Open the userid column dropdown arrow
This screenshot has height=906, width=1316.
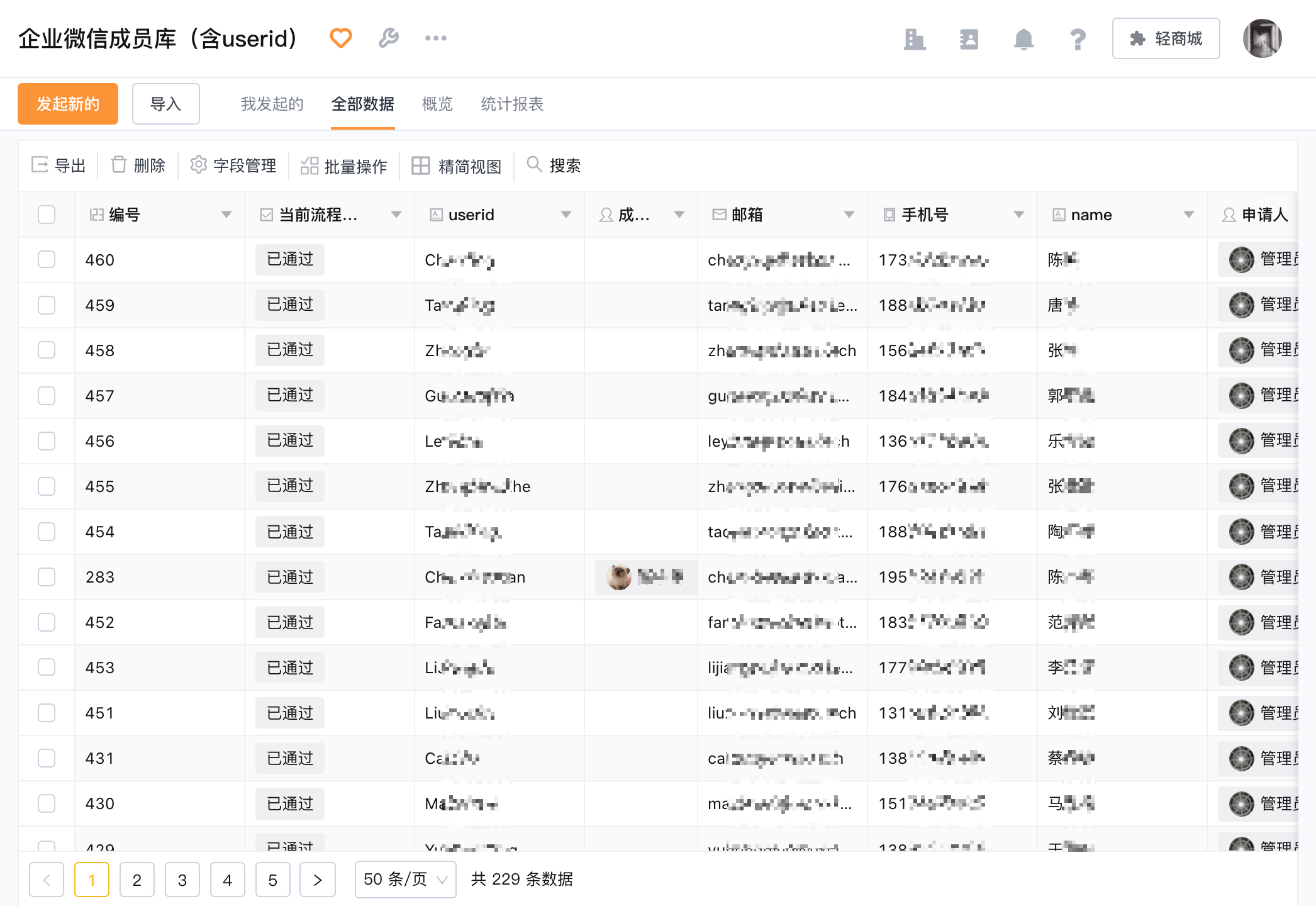pos(566,215)
